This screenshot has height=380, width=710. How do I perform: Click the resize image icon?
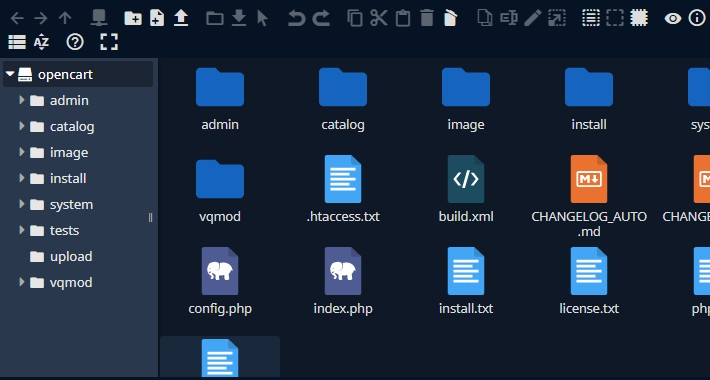pyautogui.click(x=556, y=18)
